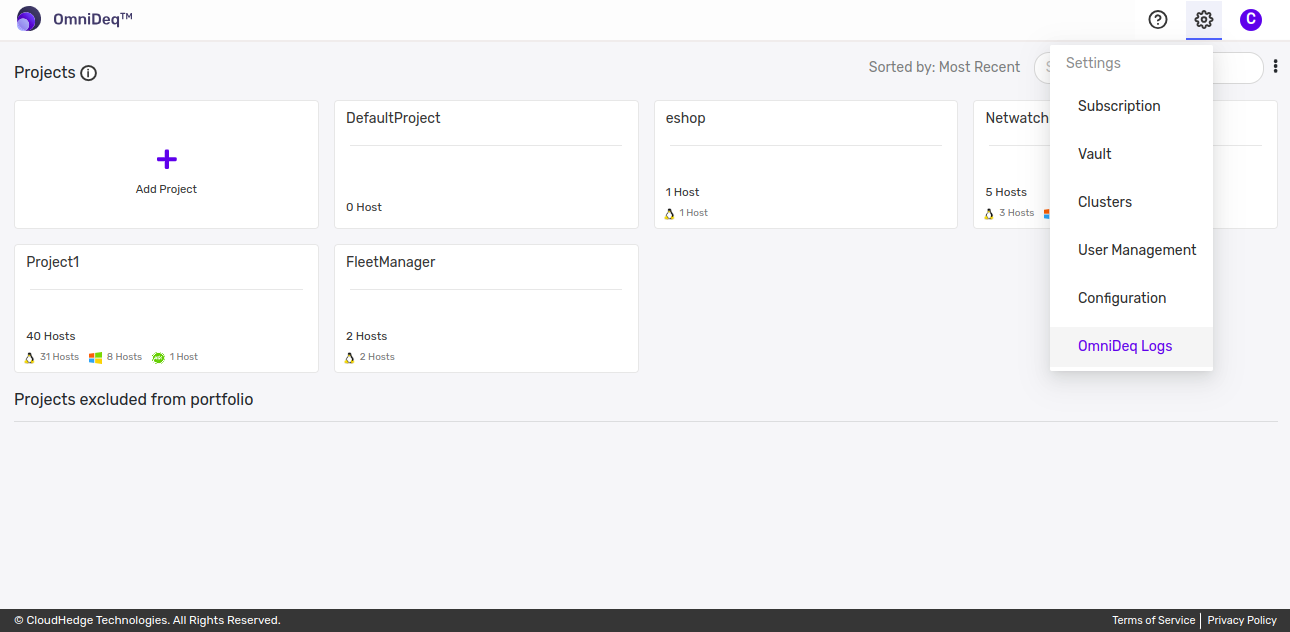Image resolution: width=1290 pixels, height=632 pixels.
Task: Open the three-dot more options menu
Action: (x=1275, y=66)
